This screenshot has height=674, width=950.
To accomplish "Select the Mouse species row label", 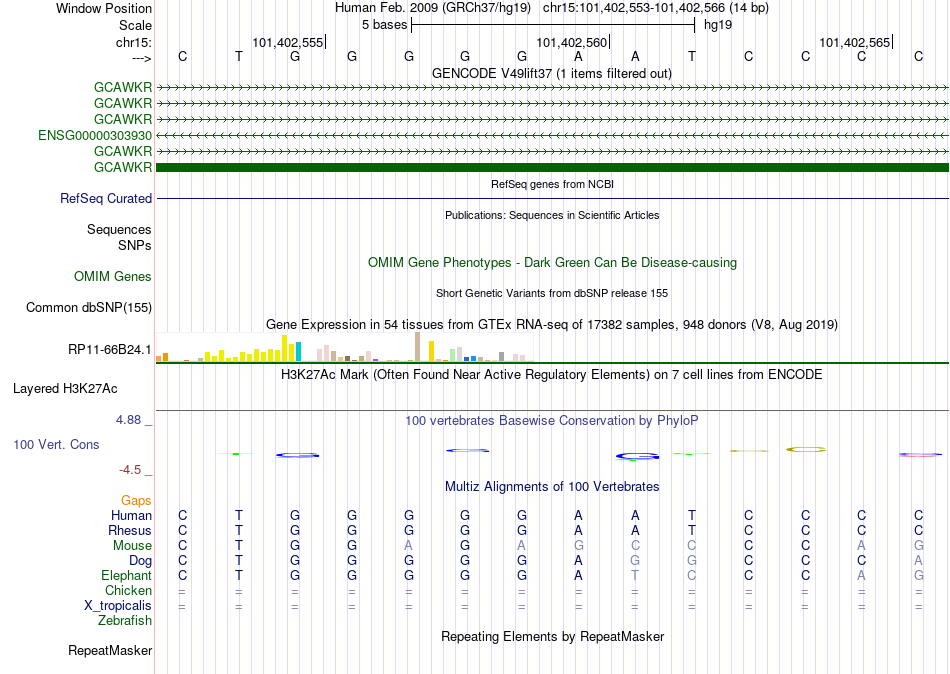I will (132, 546).
